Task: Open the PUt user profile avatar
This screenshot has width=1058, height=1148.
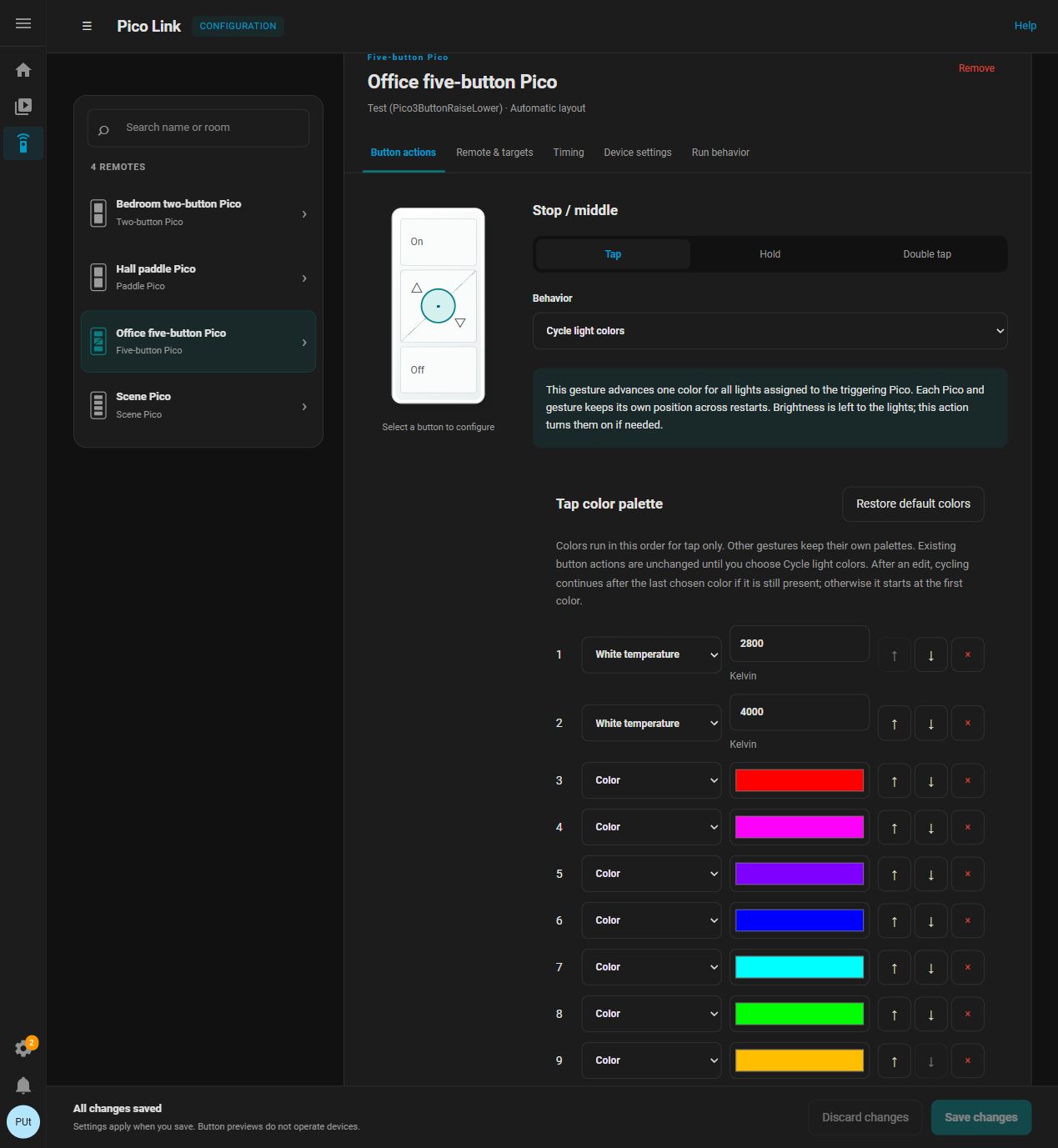Action: (23, 1121)
